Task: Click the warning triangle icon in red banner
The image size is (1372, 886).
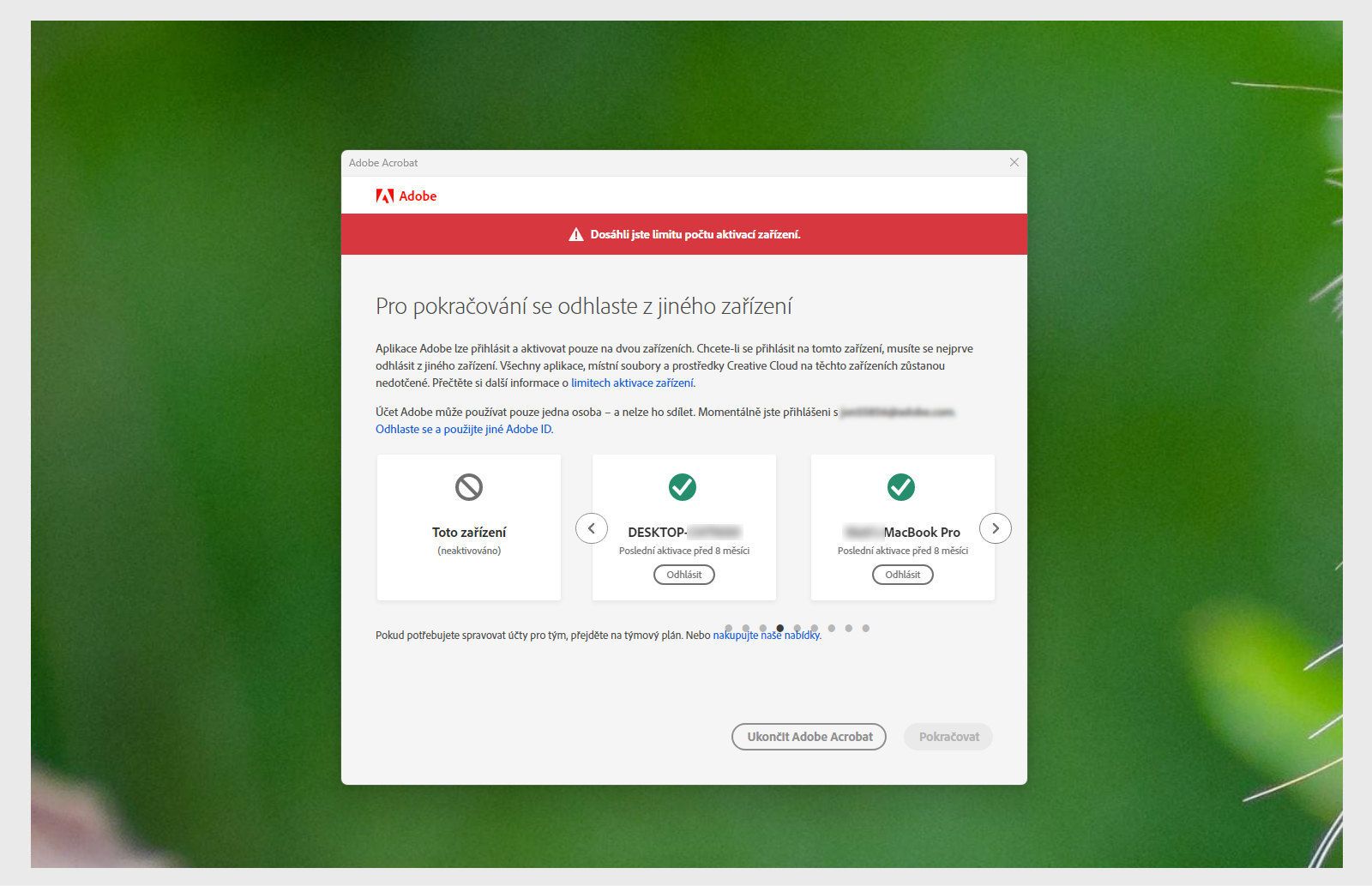Action: [x=576, y=234]
